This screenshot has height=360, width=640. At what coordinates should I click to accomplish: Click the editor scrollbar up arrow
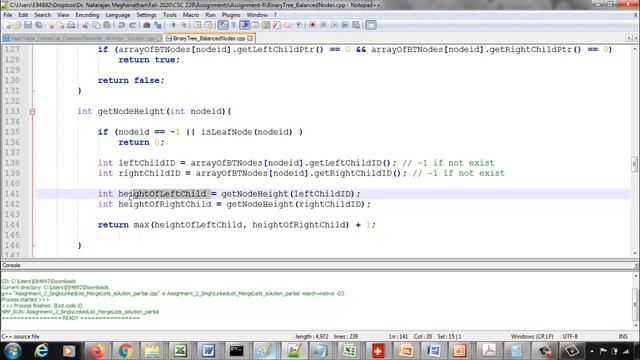tap(635, 49)
